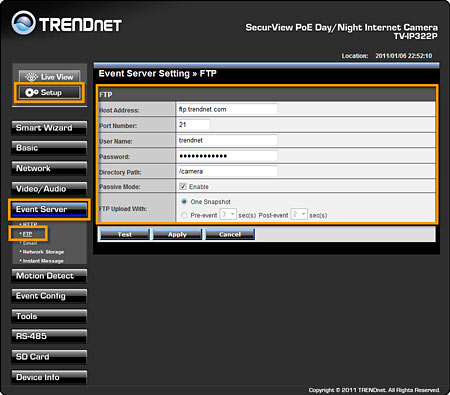Screen dimensions: 450x395
Task: Select the Event Server menu
Action: point(49,209)
